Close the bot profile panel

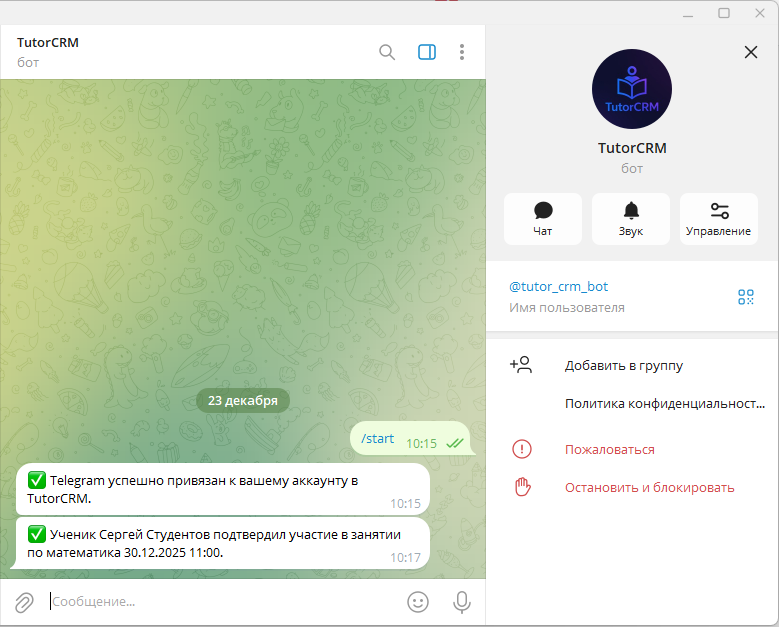coord(751,52)
